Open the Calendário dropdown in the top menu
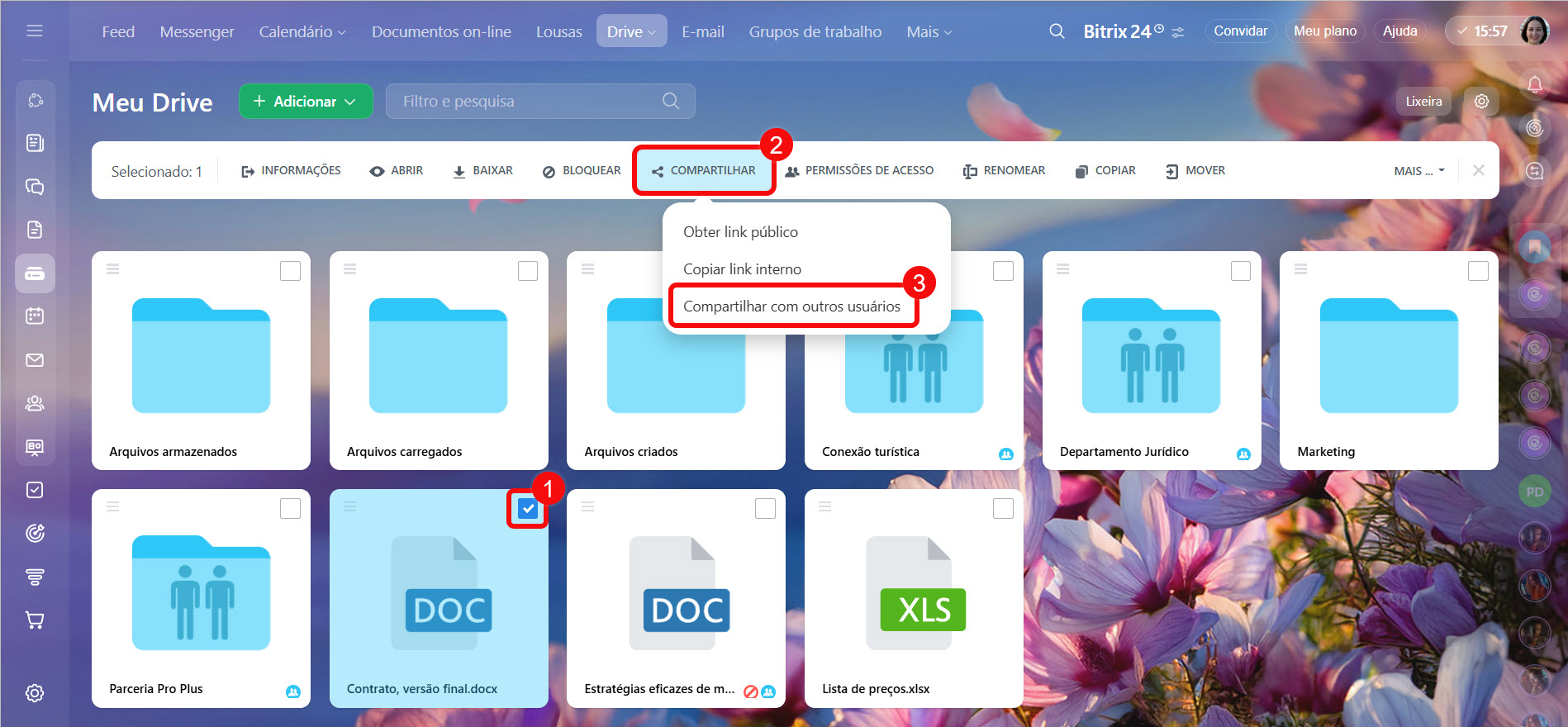This screenshot has height=727, width=1568. click(x=302, y=31)
